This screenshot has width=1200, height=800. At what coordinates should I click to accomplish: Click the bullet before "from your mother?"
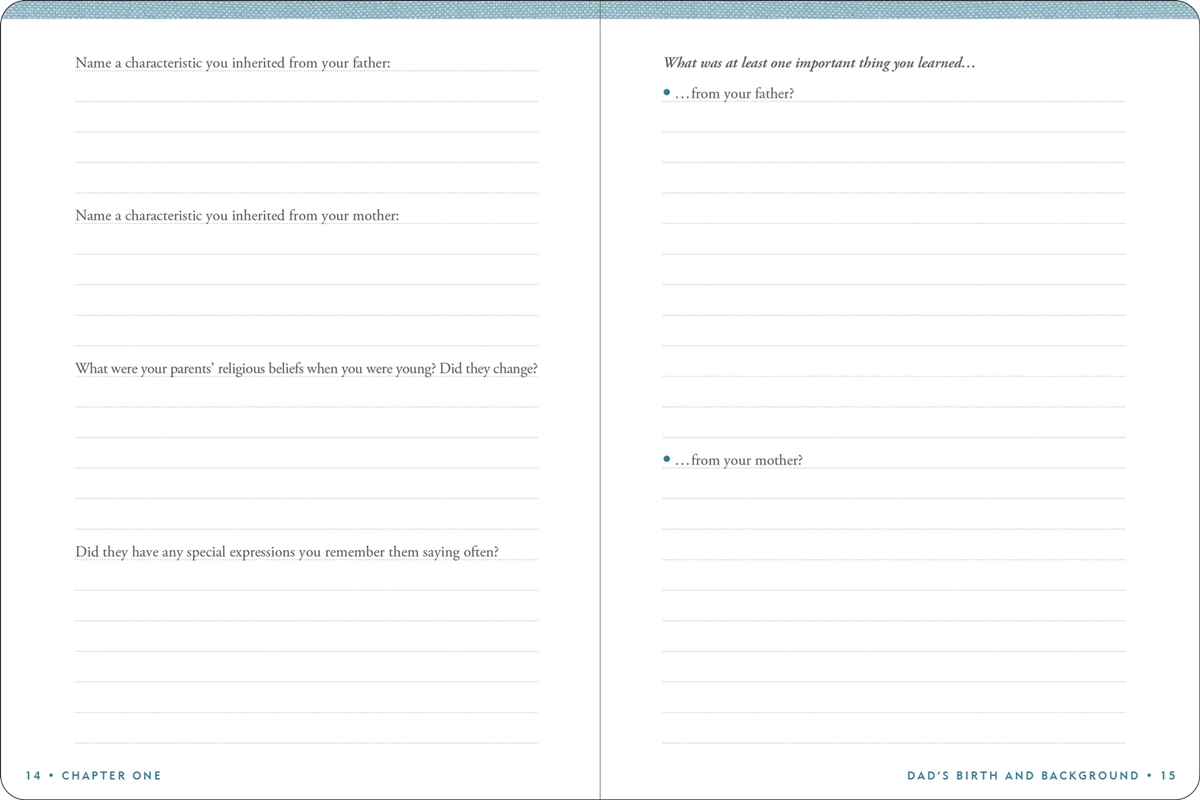pos(667,459)
